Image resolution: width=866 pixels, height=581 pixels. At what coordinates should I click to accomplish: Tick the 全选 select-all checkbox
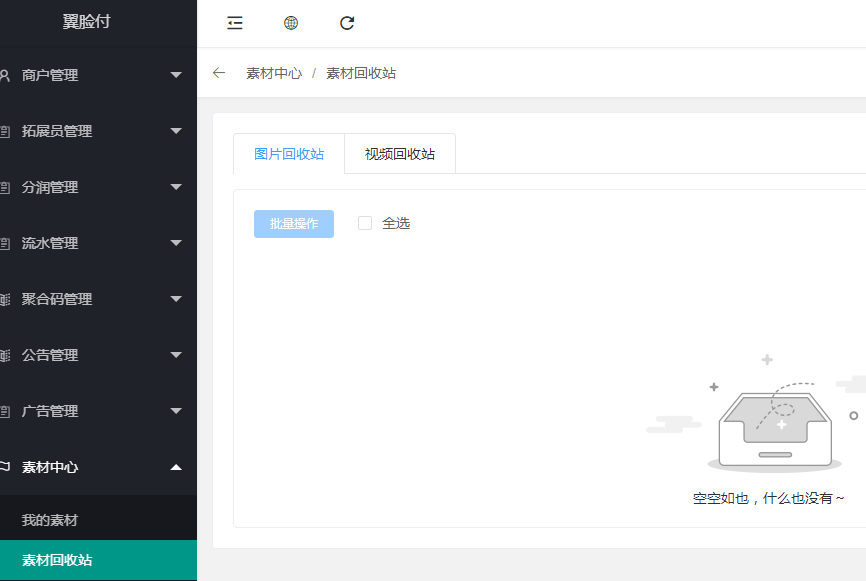tap(365, 223)
